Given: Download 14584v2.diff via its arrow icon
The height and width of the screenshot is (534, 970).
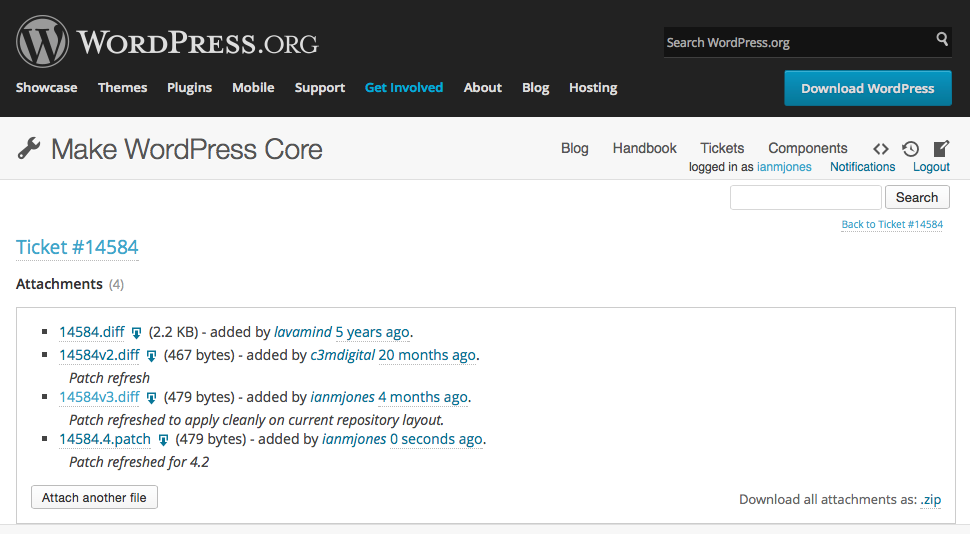Looking at the screenshot, I should coord(152,356).
